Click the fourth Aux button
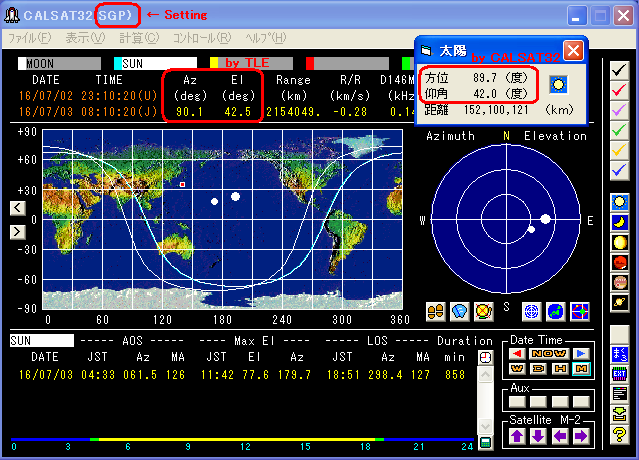Viewport: 639px width, 460px height. pyautogui.click(x=581, y=402)
